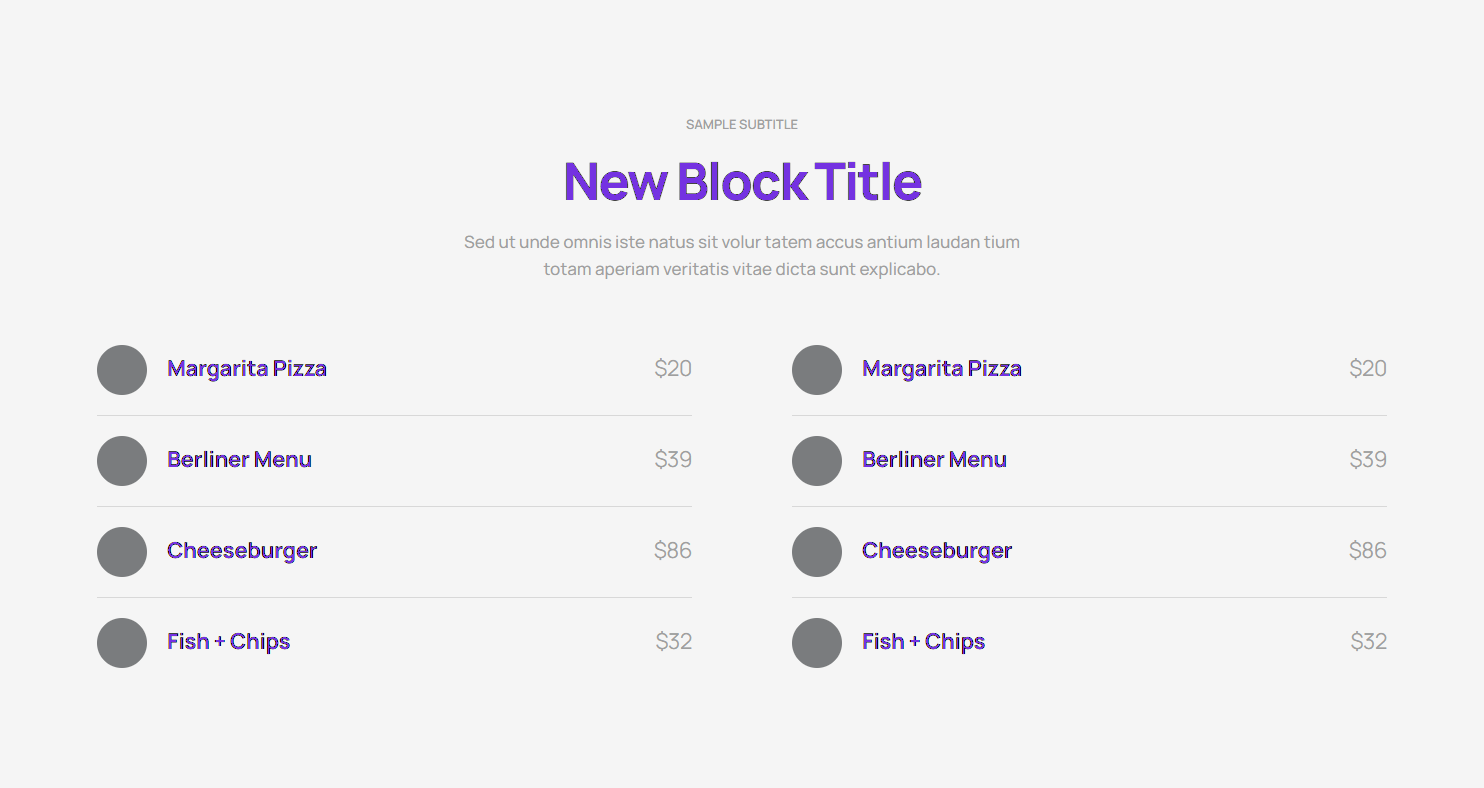Click the $32 price beside right Fish + Chips

(x=1367, y=641)
